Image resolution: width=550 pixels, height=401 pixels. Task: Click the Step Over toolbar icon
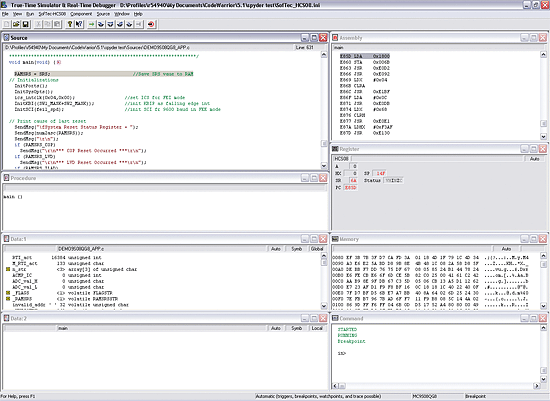pyautogui.click(x=110, y=24)
